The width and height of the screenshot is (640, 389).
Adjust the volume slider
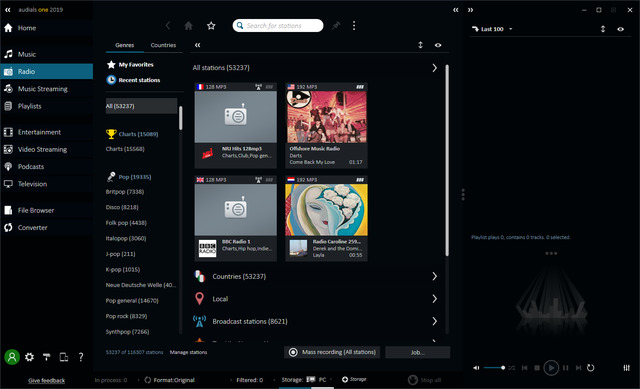tap(494, 368)
